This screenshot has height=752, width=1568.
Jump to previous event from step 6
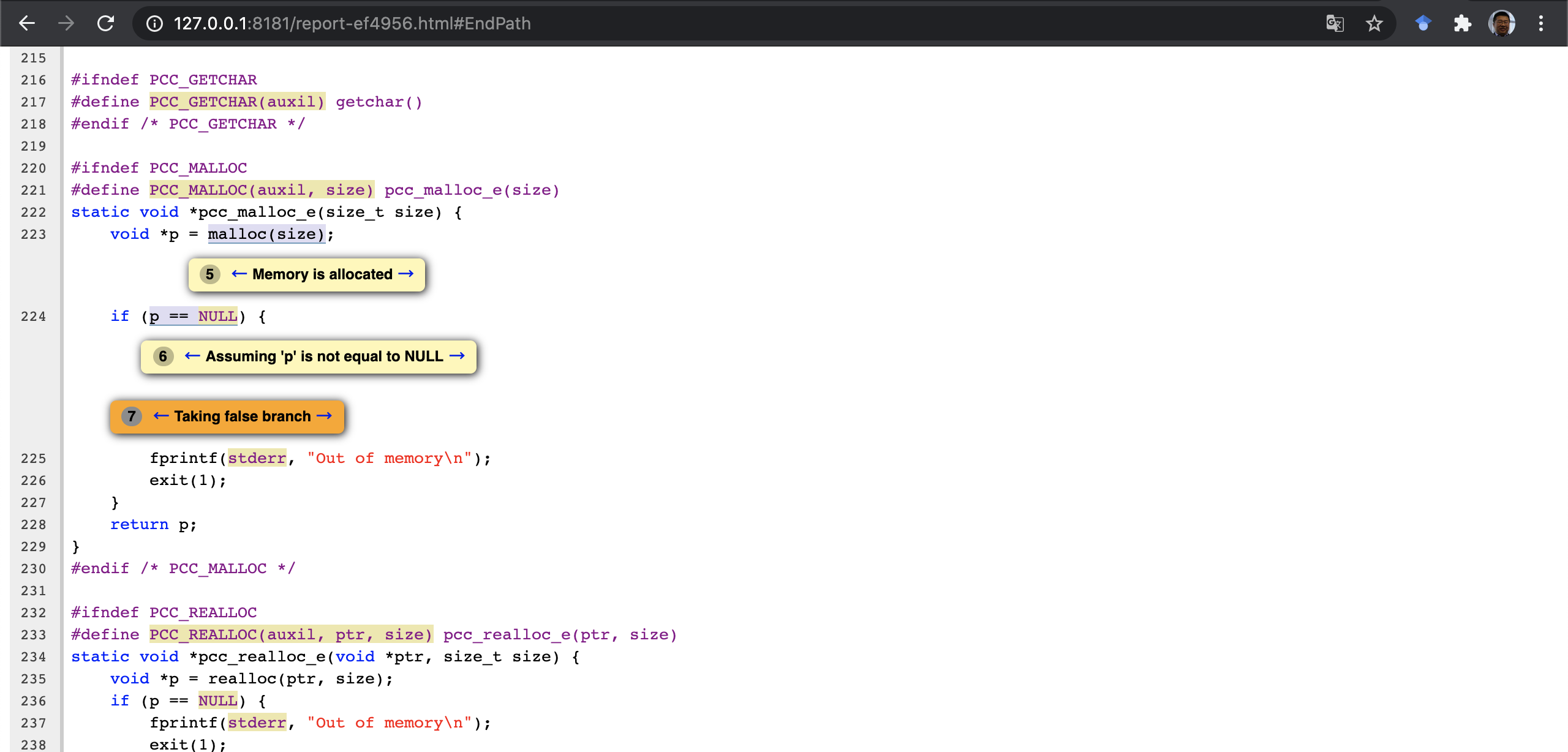point(192,356)
